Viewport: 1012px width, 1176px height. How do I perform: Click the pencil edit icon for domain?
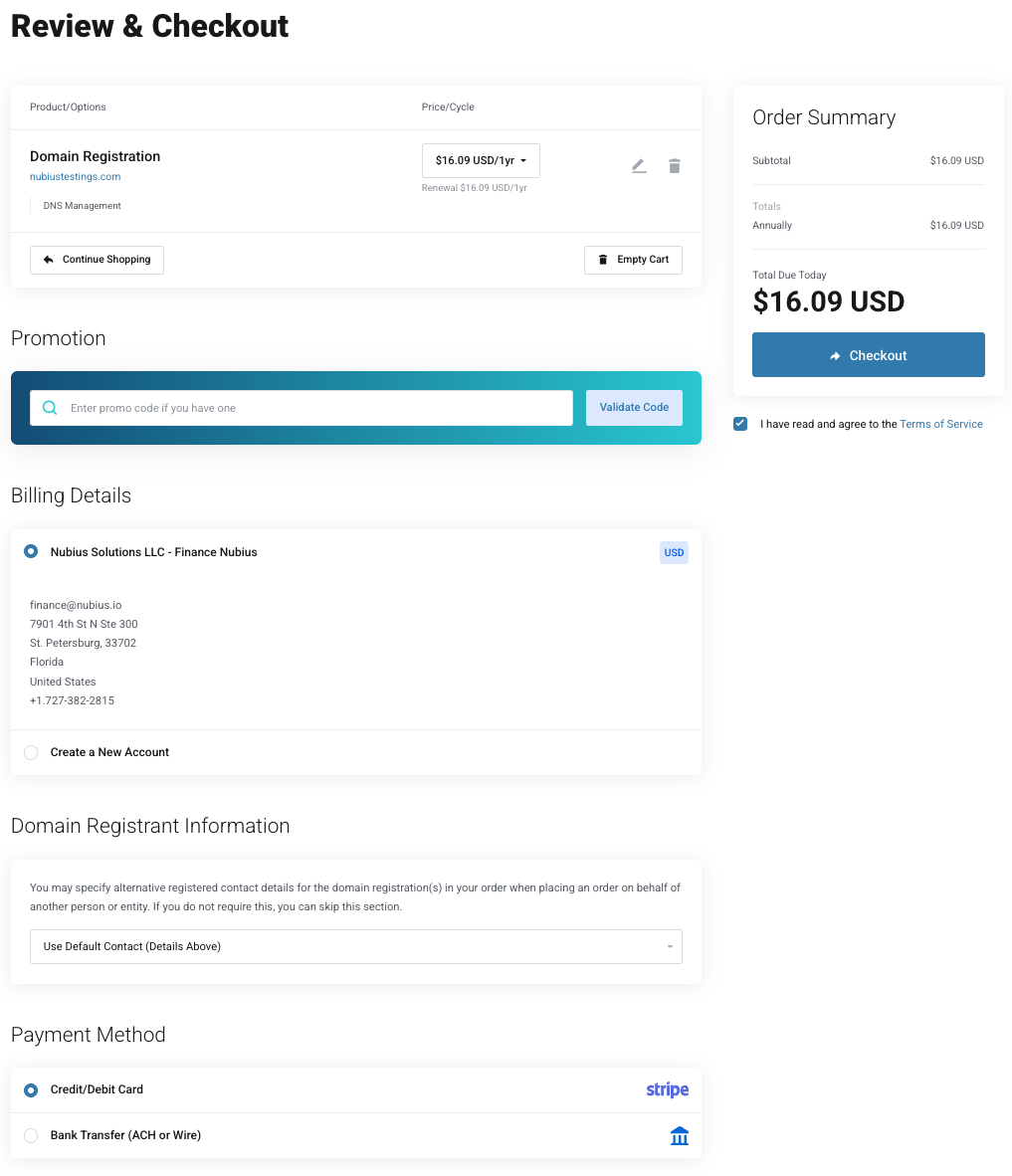click(x=639, y=166)
